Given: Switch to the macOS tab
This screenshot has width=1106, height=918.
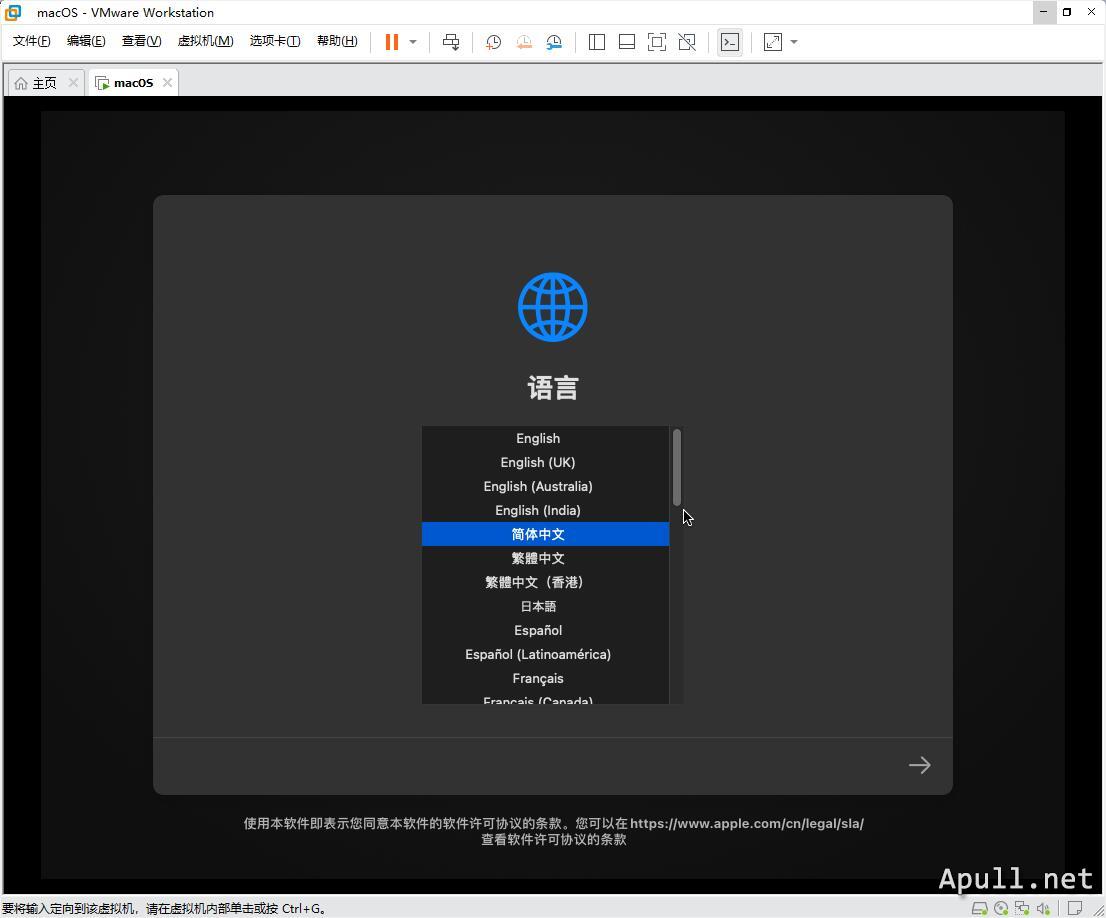Looking at the screenshot, I should (x=133, y=83).
